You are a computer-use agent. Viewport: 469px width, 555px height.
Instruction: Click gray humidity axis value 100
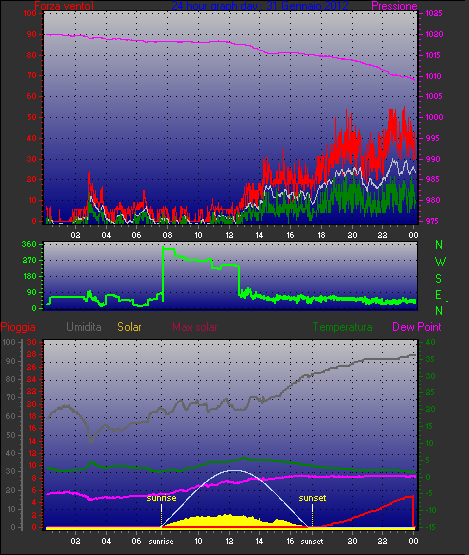(9, 343)
